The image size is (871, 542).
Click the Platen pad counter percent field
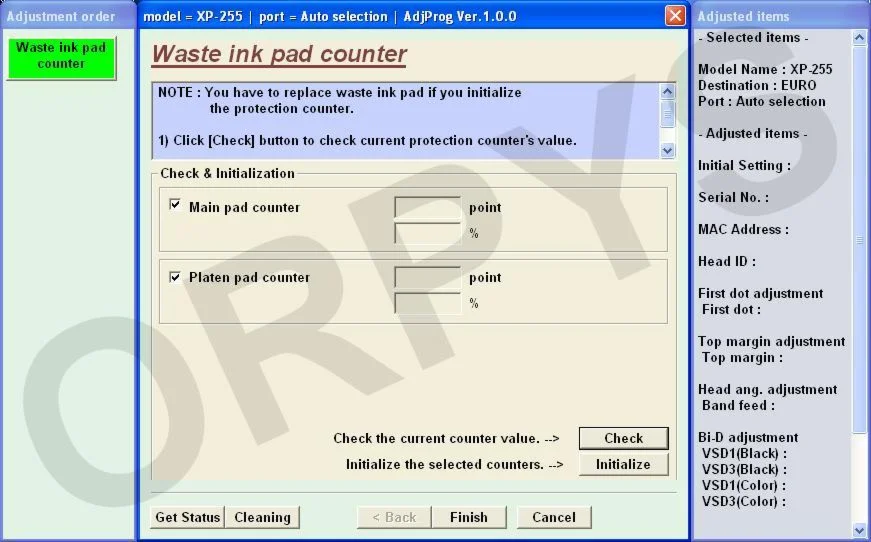(x=427, y=303)
